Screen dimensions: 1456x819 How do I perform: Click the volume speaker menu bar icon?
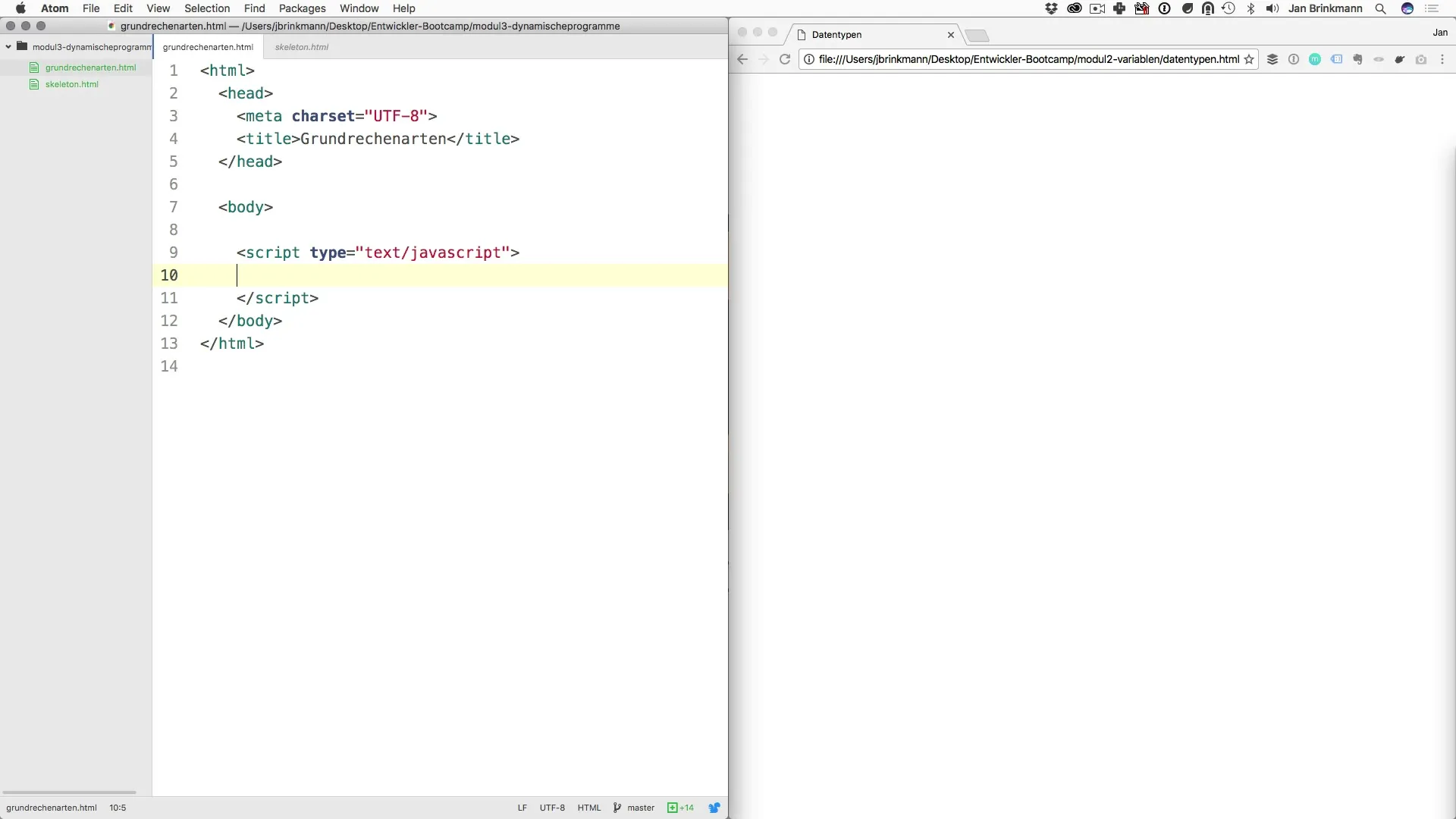(1272, 8)
